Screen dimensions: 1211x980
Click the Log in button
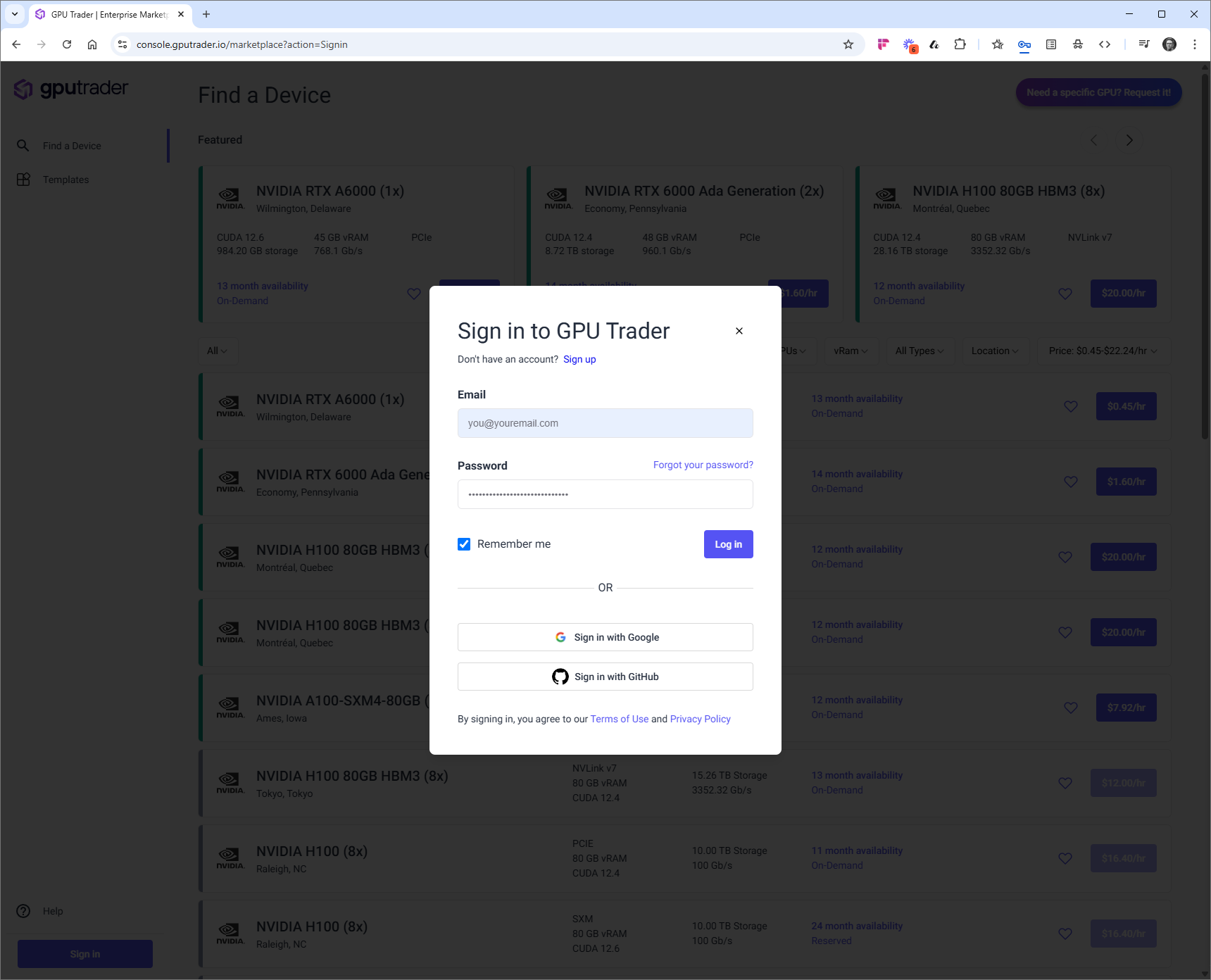click(729, 544)
